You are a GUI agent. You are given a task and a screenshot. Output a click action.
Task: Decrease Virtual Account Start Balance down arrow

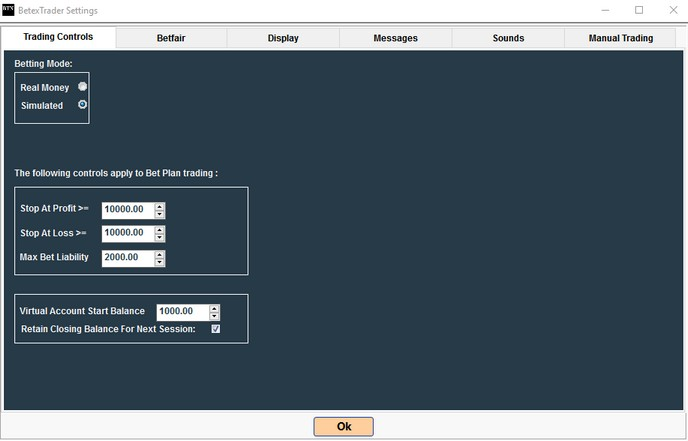point(214,316)
